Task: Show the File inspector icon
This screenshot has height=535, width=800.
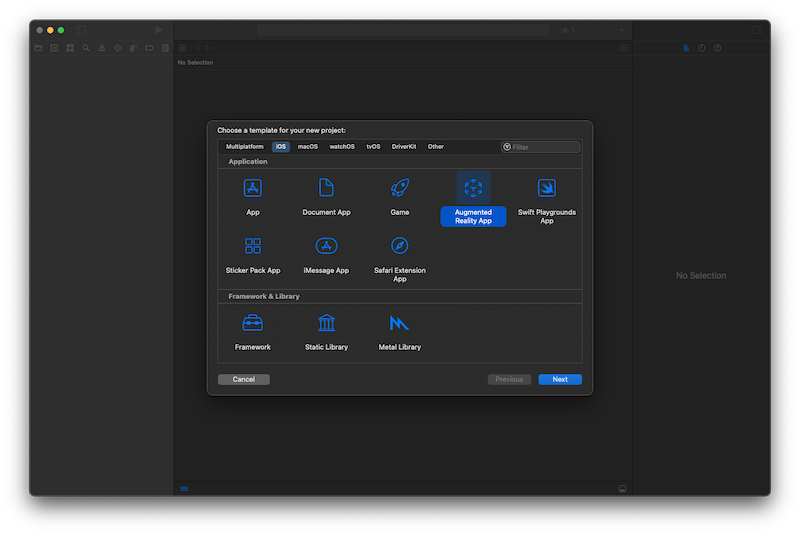Action: [686, 48]
